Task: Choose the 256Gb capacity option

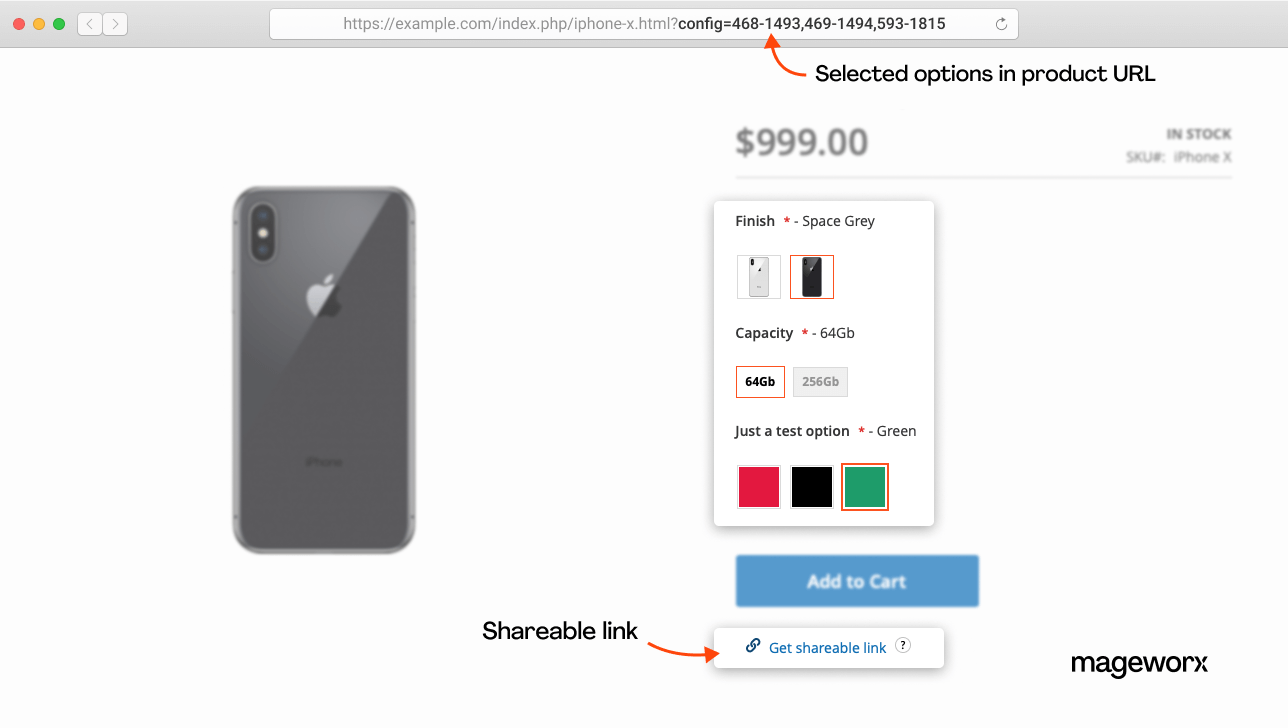Action: point(820,382)
